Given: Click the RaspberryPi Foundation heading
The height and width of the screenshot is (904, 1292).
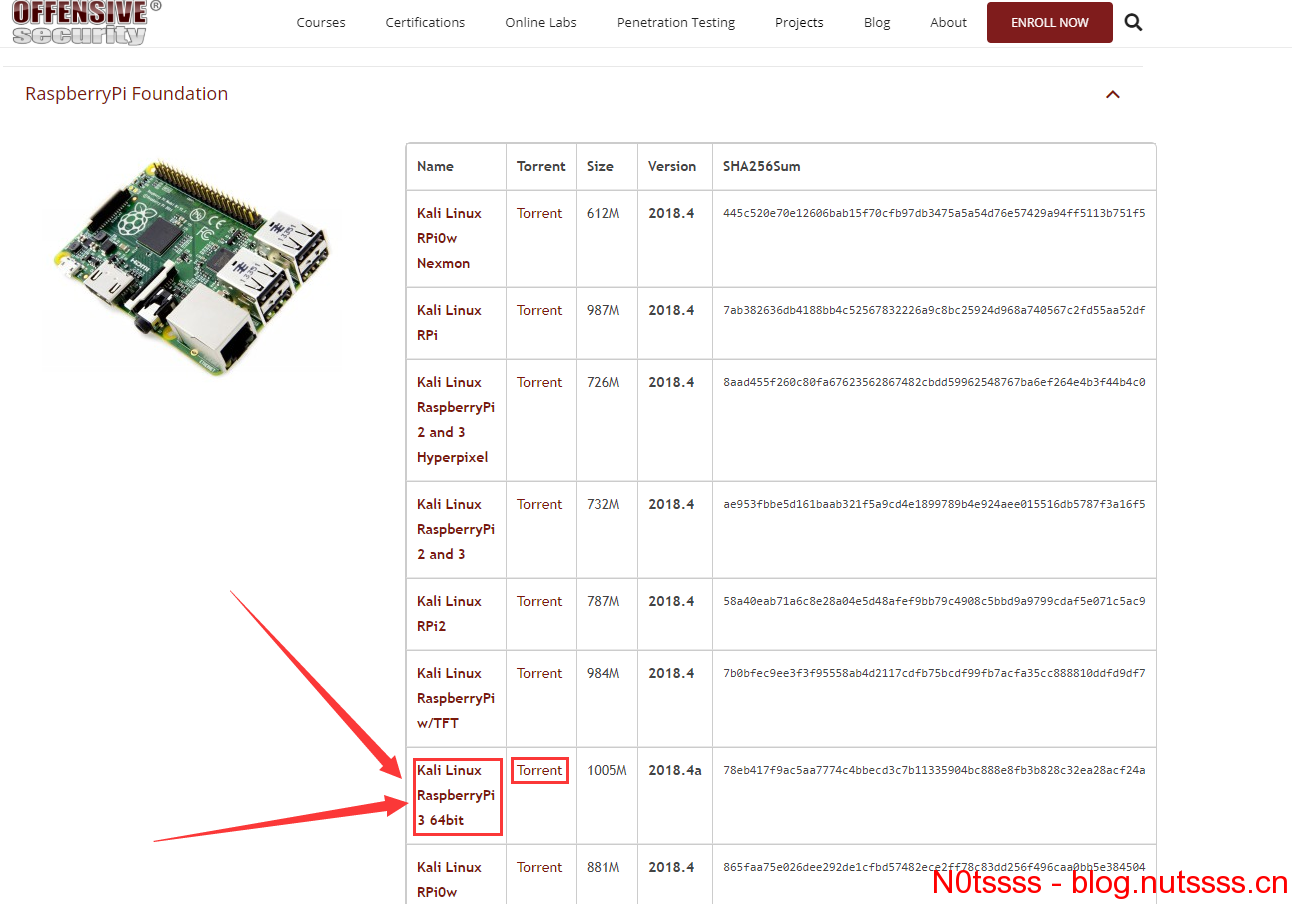Looking at the screenshot, I should point(126,94).
